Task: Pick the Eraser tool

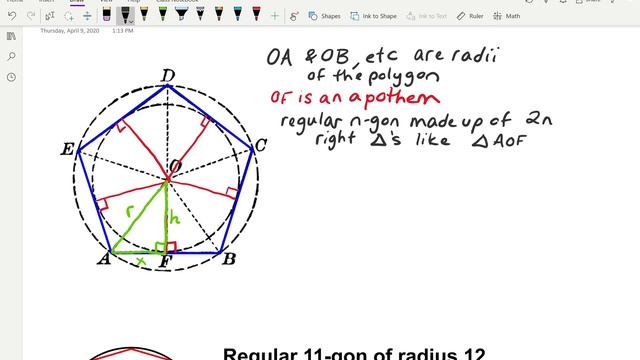Action: click(x=107, y=15)
